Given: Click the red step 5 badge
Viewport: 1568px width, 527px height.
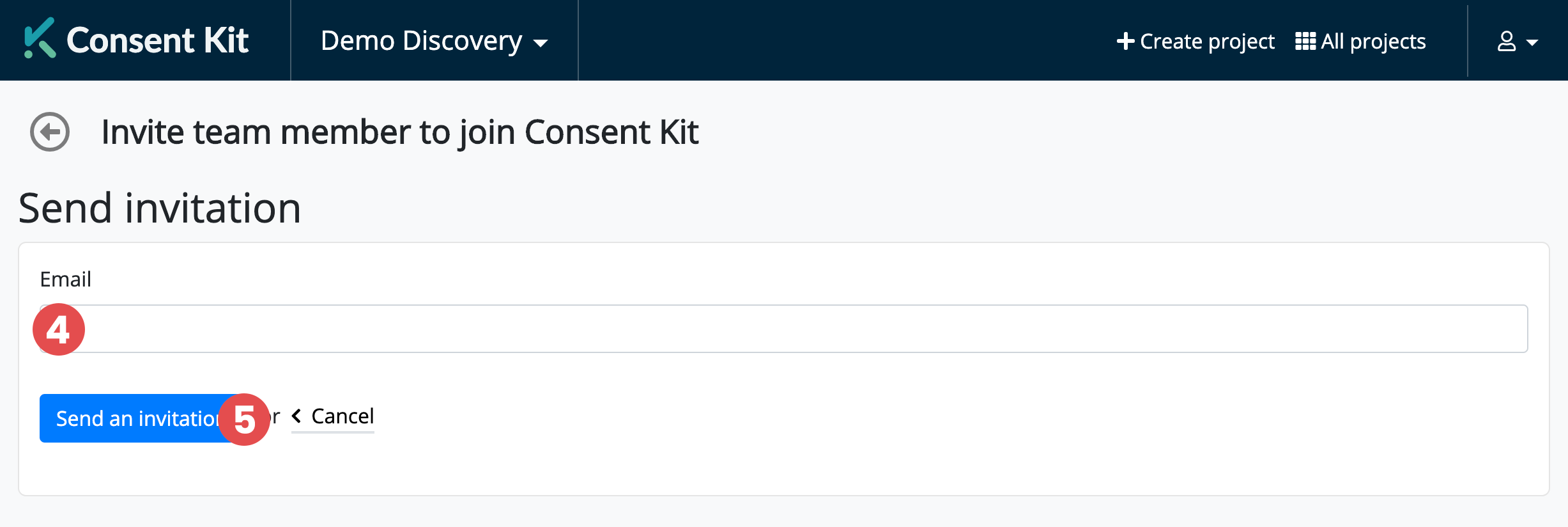Looking at the screenshot, I should 244,420.
